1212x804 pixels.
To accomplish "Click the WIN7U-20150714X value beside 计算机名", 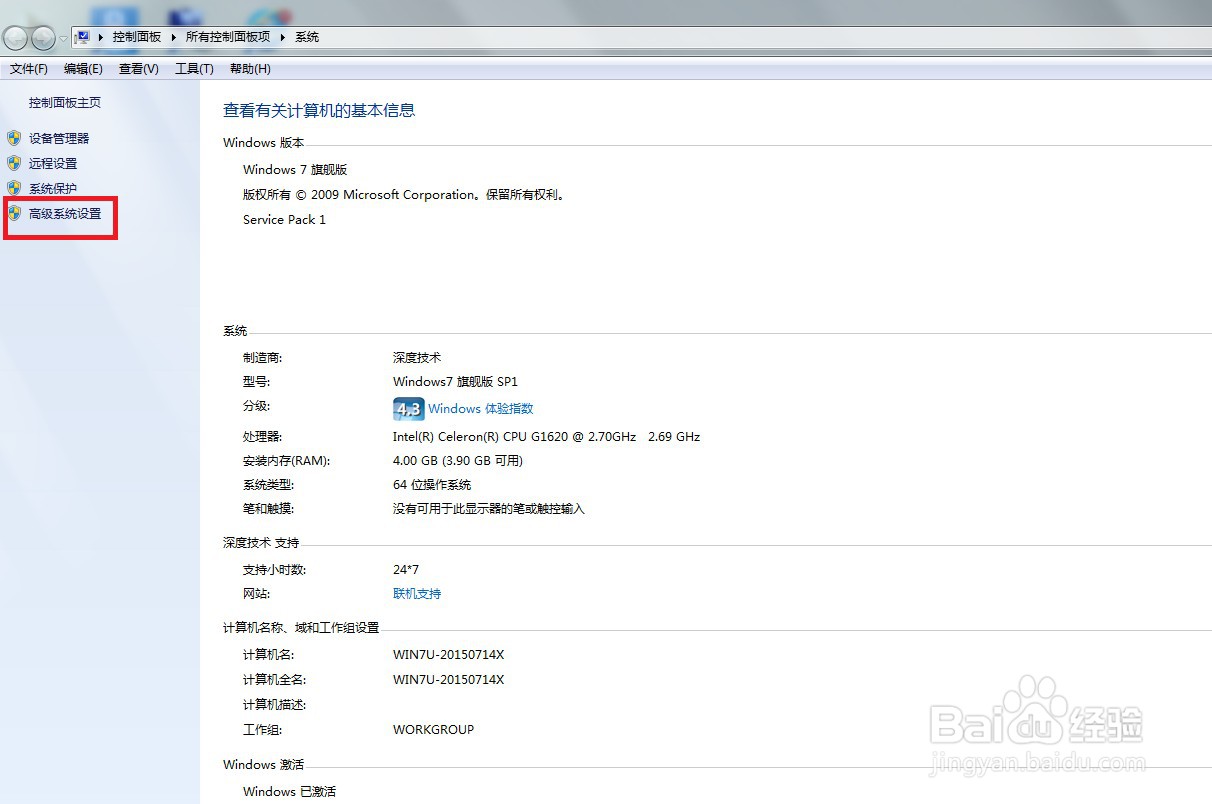I will [449, 655].
